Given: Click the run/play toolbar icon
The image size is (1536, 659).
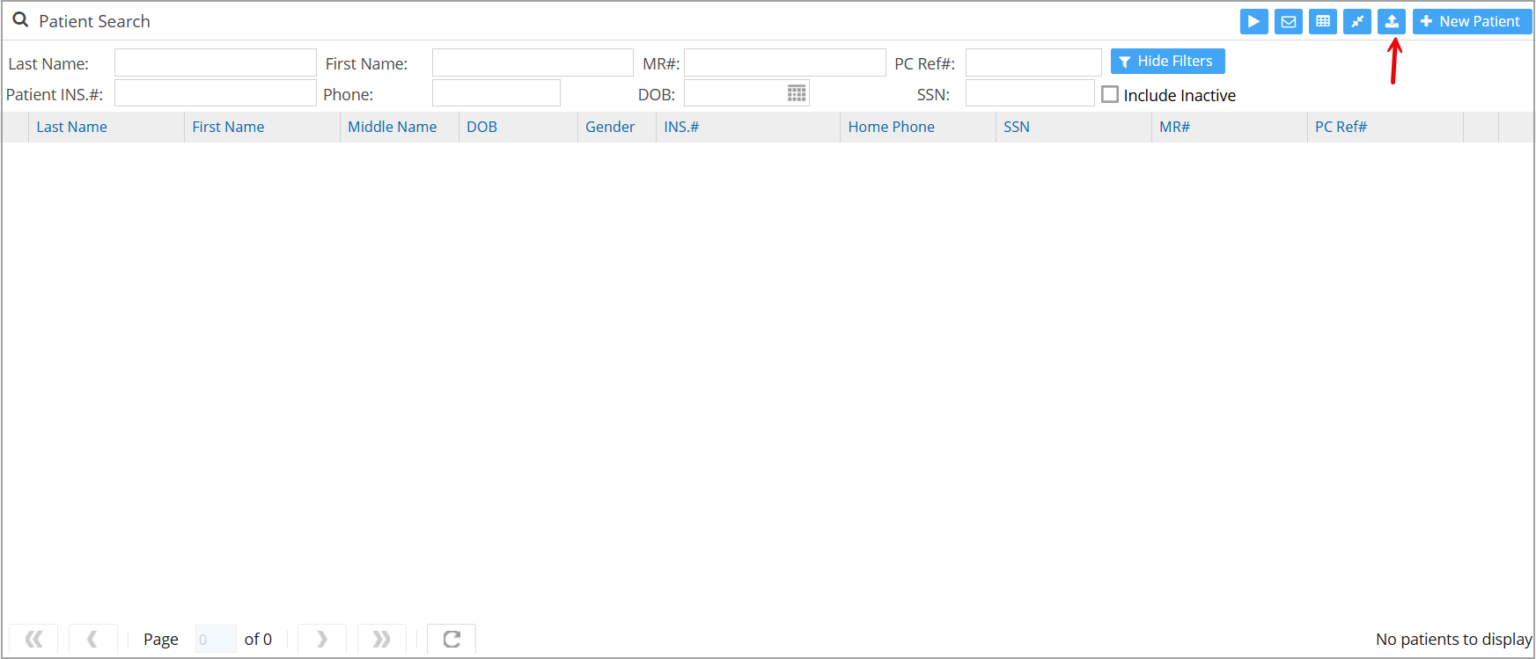Looking at the screenshot, I should (x=1254, y=21).
